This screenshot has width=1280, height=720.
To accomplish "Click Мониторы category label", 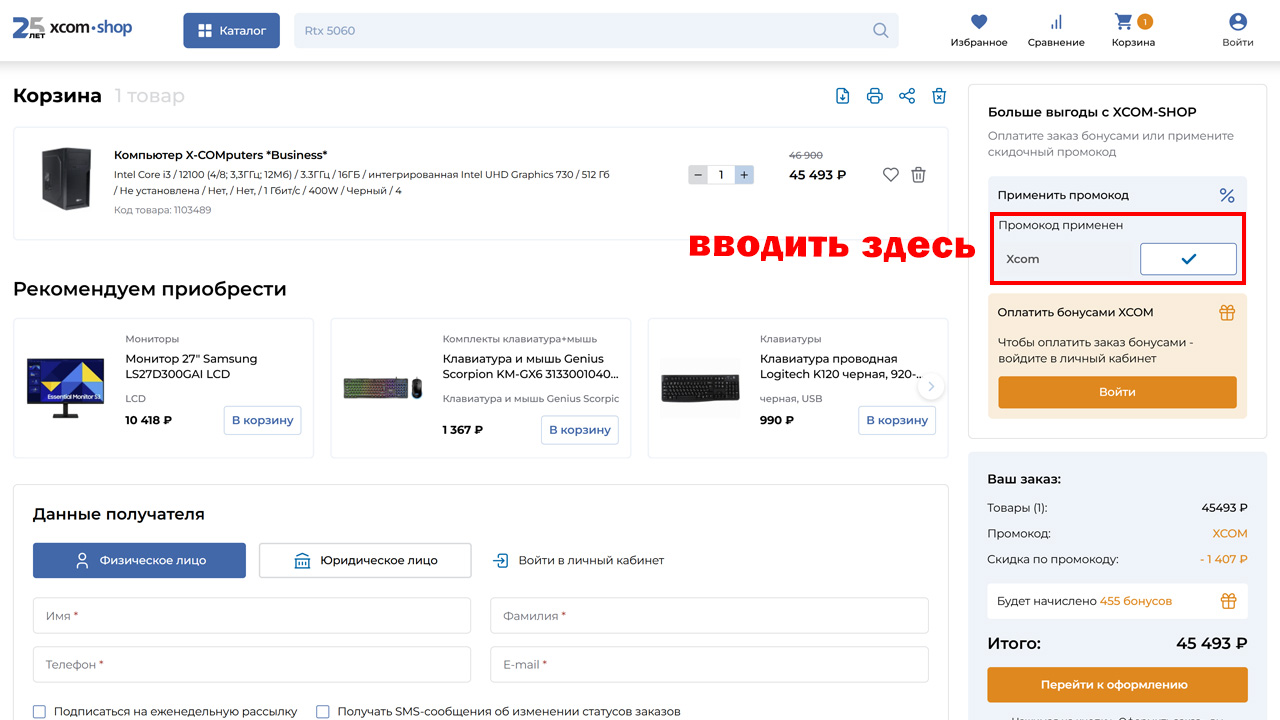I will [x=152, y=339].
